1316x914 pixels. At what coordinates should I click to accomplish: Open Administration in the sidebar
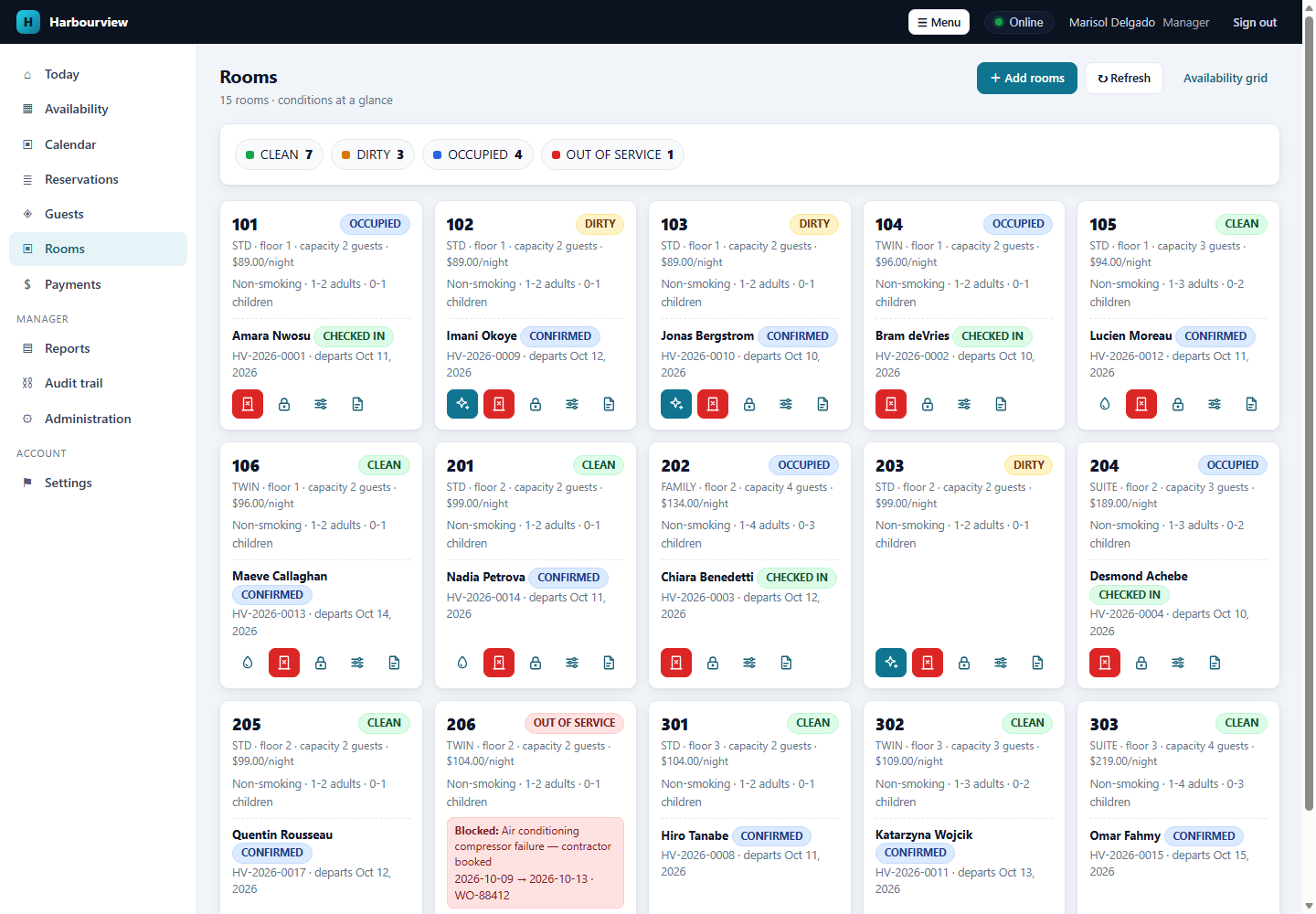[99, 419]
